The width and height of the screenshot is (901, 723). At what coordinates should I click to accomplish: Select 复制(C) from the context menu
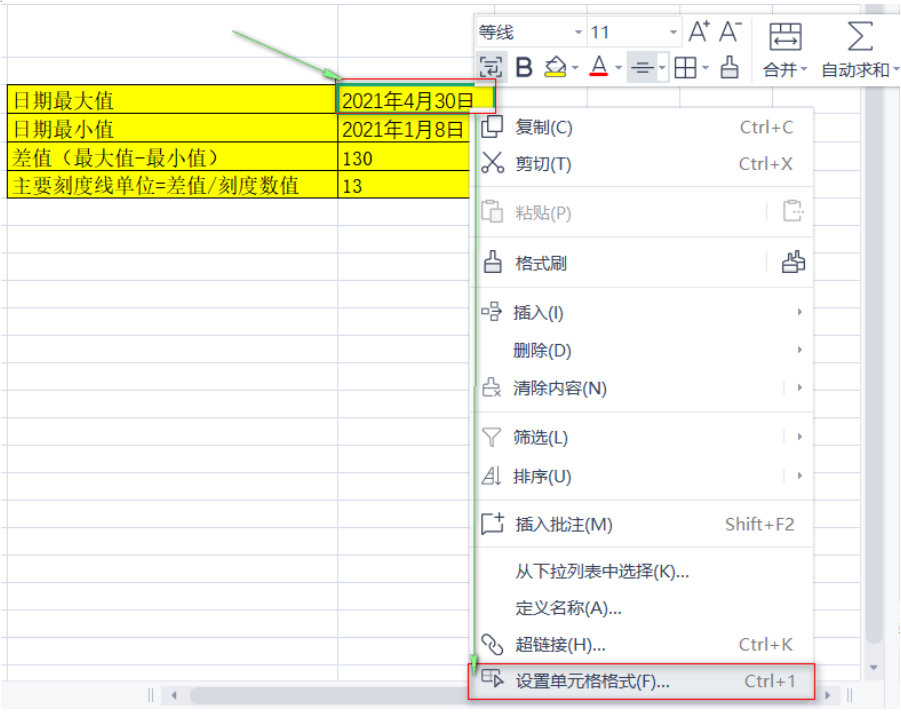[x=543, y=127]
